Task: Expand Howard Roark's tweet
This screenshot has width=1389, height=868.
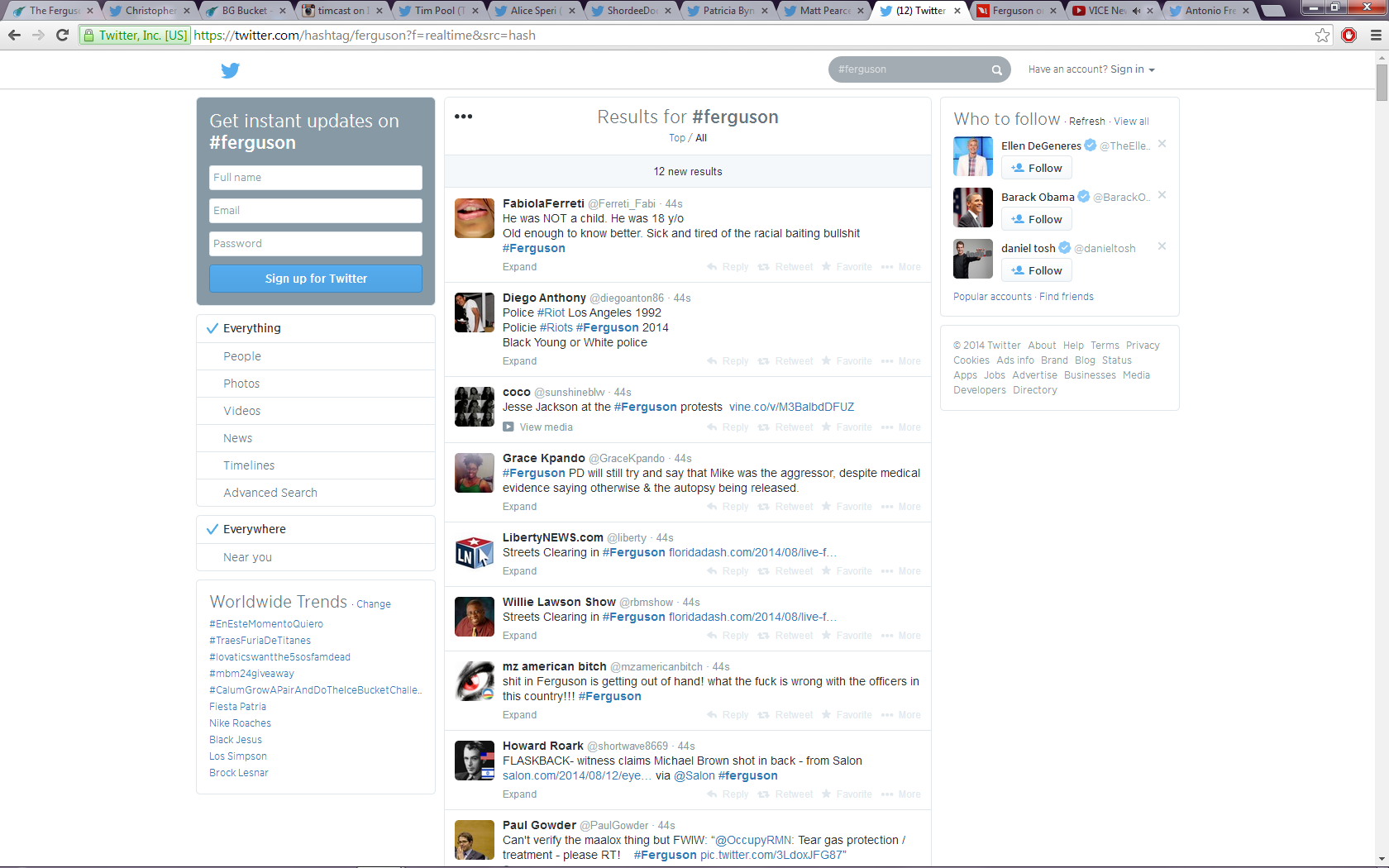Action: point(519,794)
